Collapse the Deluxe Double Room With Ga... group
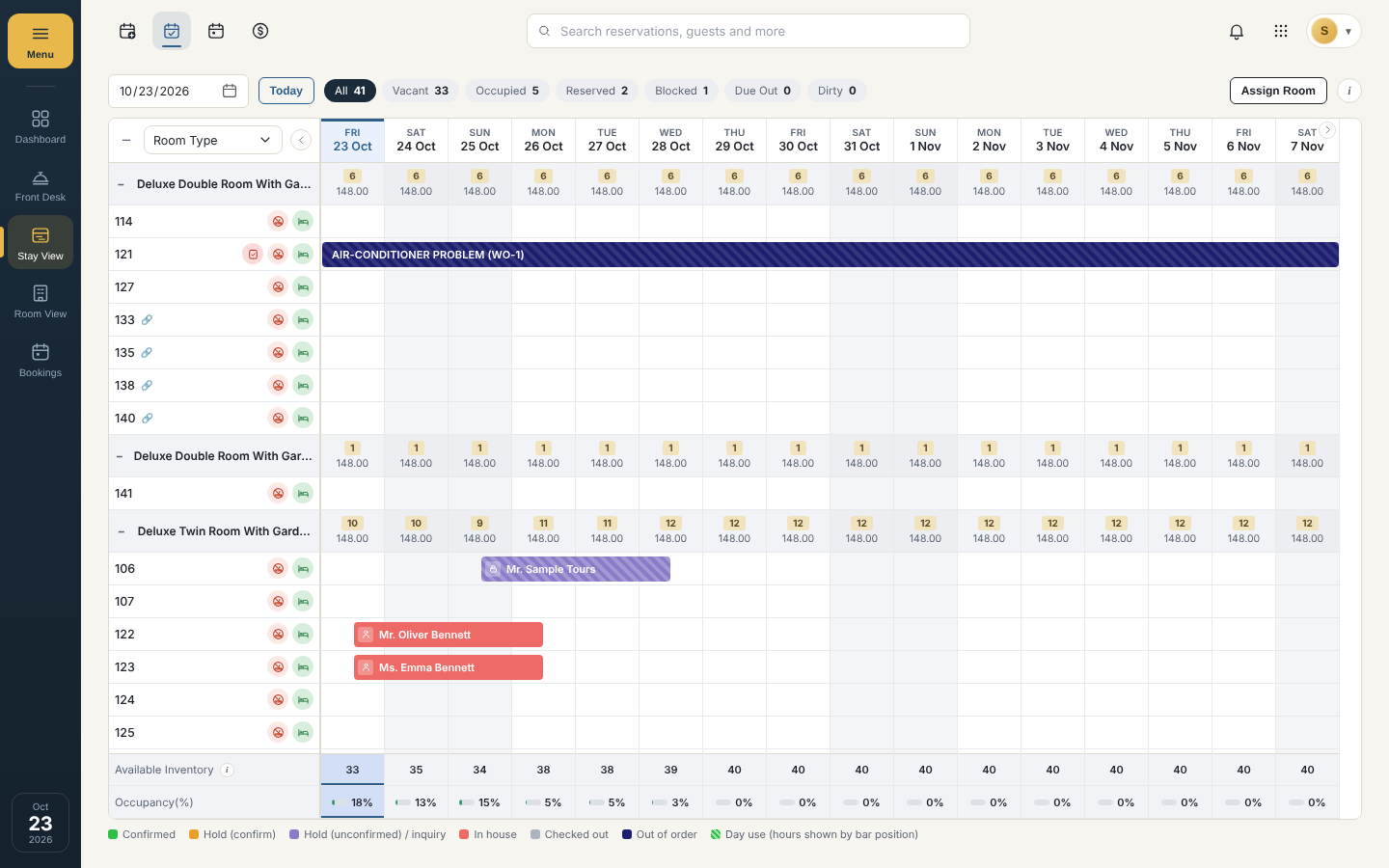1389x868 pixels. (121, 184)
